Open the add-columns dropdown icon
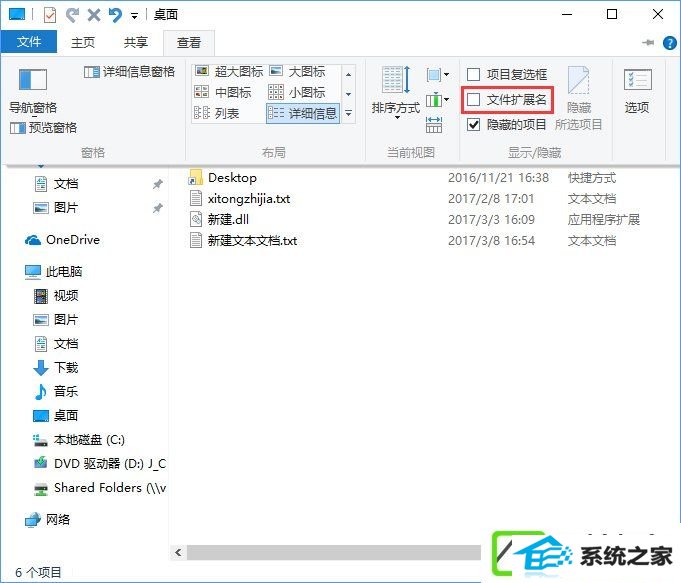Viewport: 681px width, 583px height. pyautogui.click(x=437, y=100)
